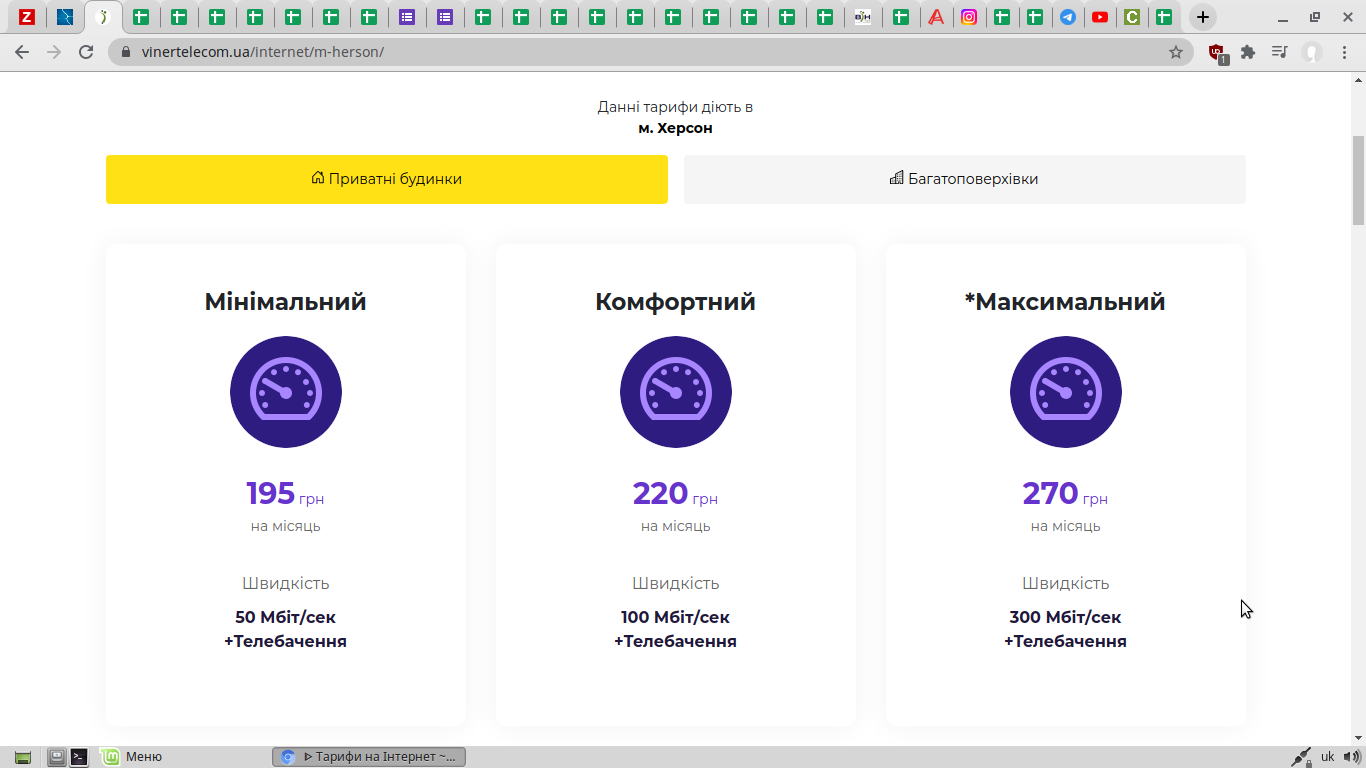Click the *Максимальний tariff heading
This screenshot has width=1366, height=768.
[1066, 302]
